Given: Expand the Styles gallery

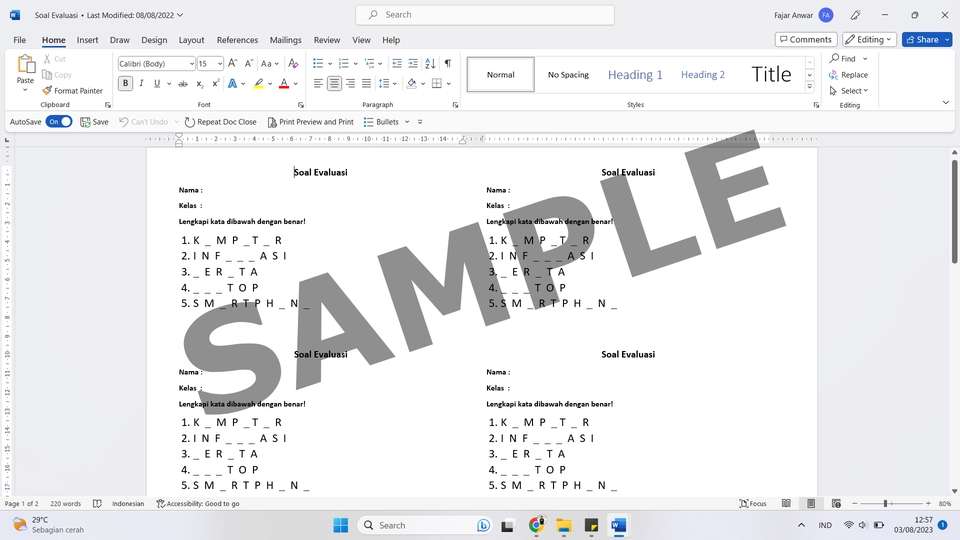Looking at the screenshot, I should pyautogui.click(x=809, y=87).
